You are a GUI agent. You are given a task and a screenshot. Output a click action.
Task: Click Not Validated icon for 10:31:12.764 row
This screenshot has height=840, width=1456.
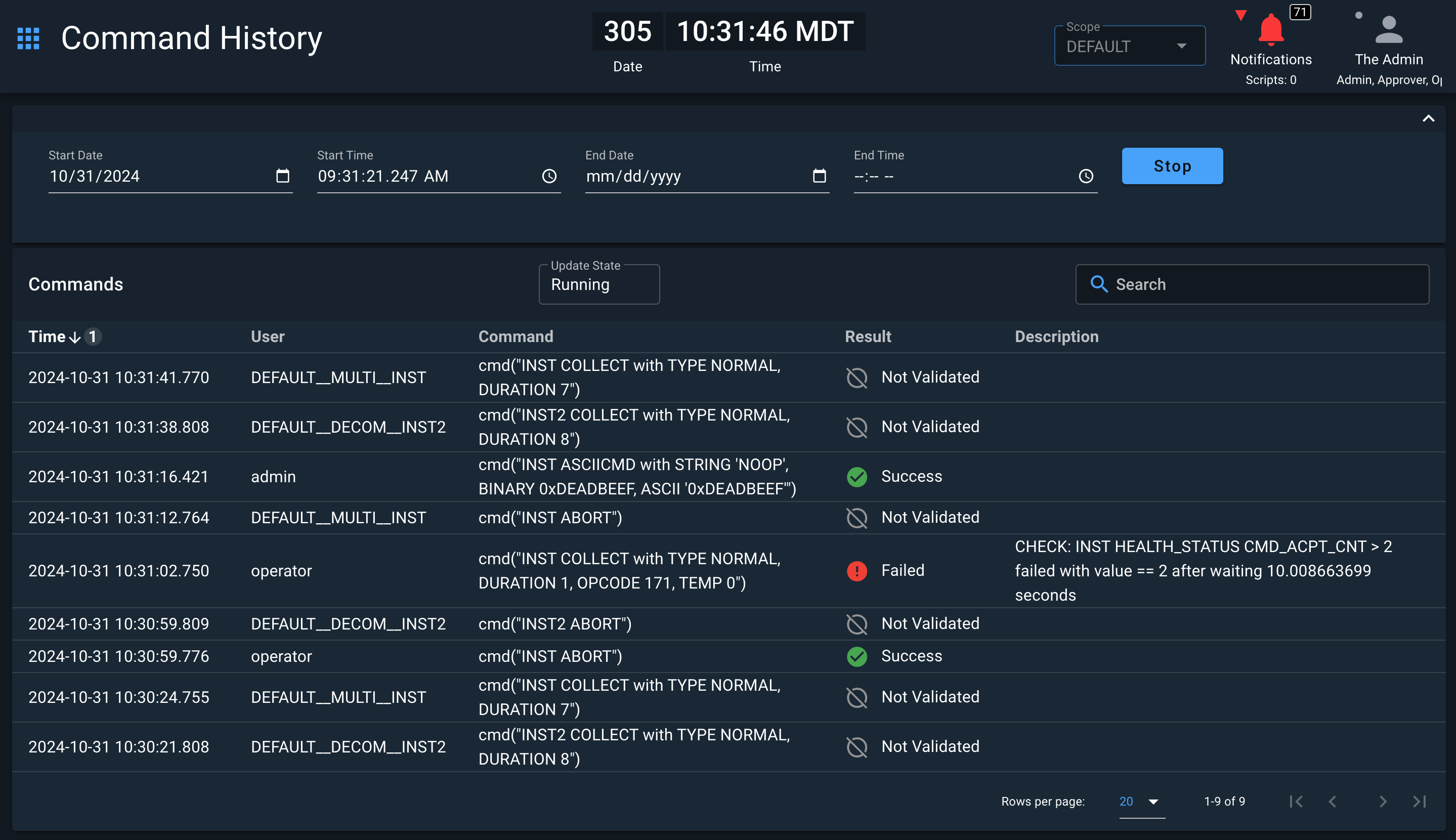(857, 518)
